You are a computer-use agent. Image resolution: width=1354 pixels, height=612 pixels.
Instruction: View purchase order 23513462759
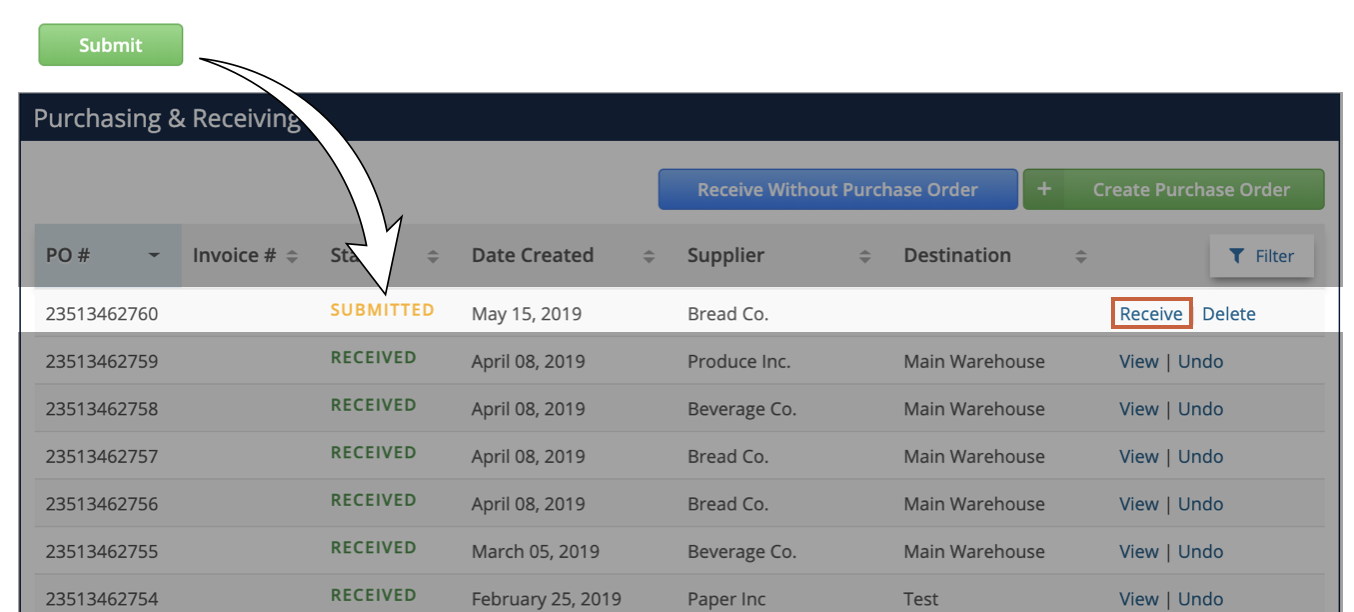pos(1139,361)
